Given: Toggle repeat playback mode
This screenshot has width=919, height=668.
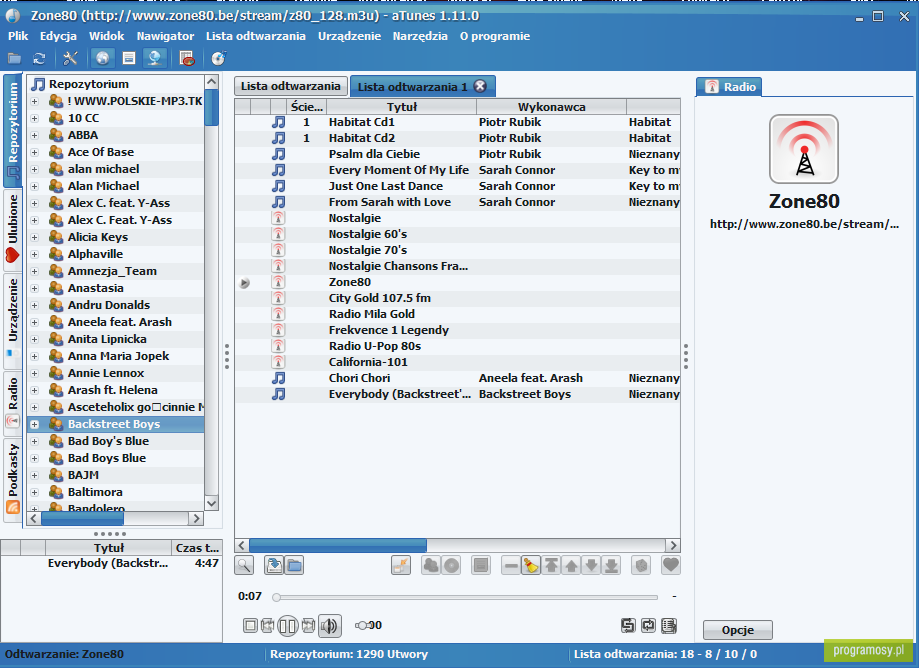Looking at the screenshot, I should pyautogui.click(x=648, y=626).
